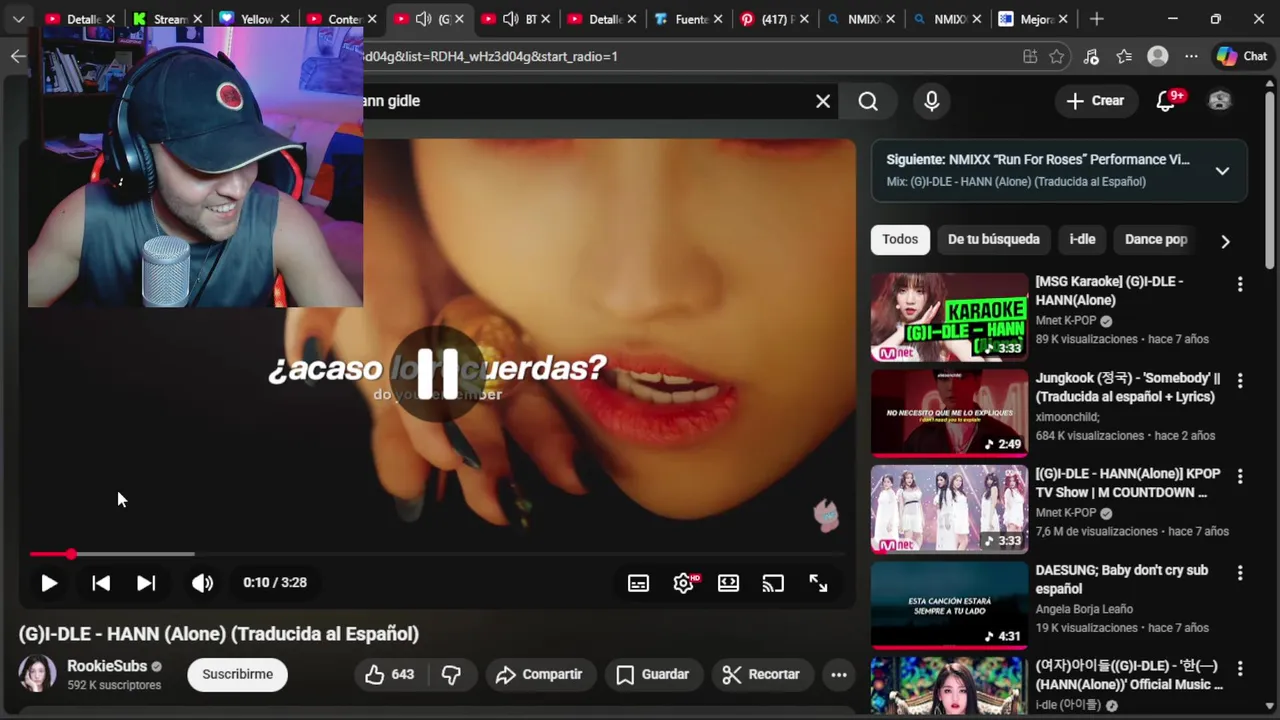This screenshot has height=720, width=1280.
Task: Cast video to a TV device
Action: [x=773, y=583]
